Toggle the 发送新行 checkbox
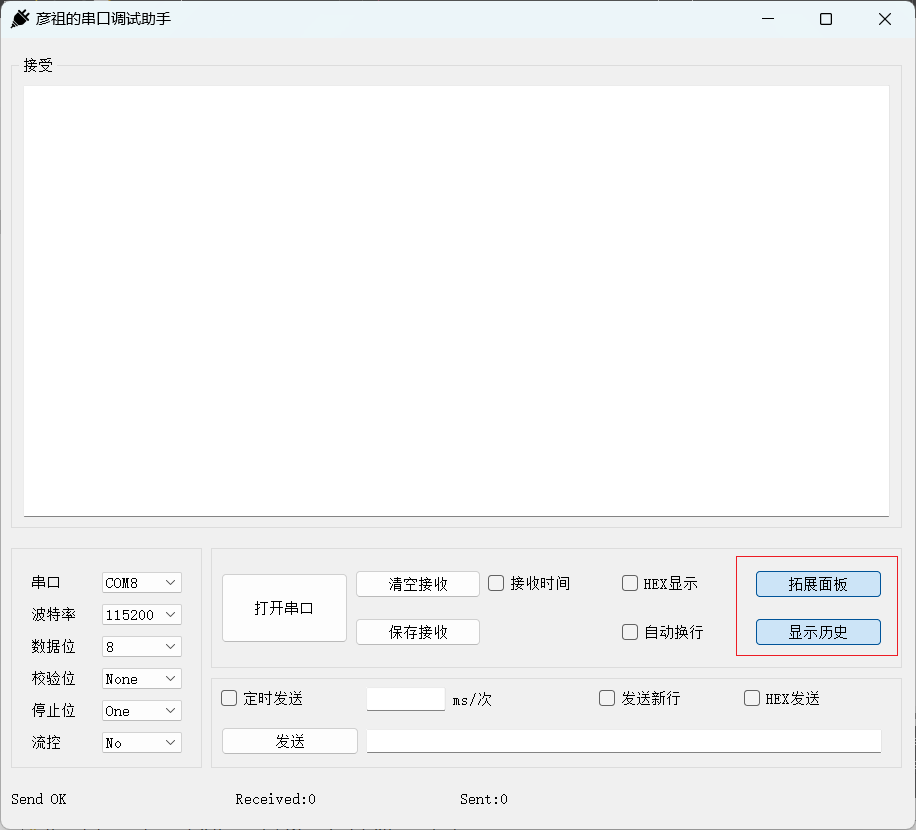 607,698
